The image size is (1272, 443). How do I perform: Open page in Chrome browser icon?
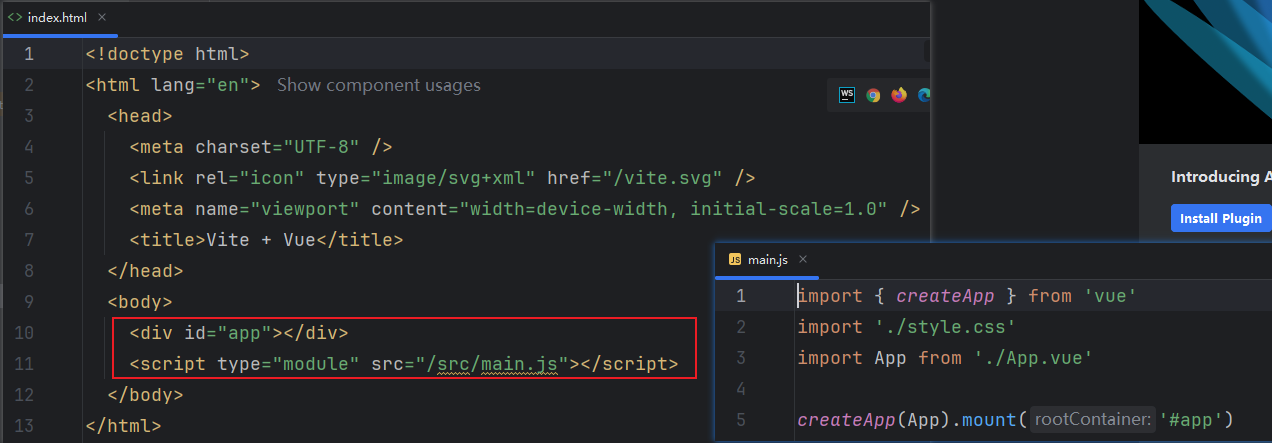point(873,95)
